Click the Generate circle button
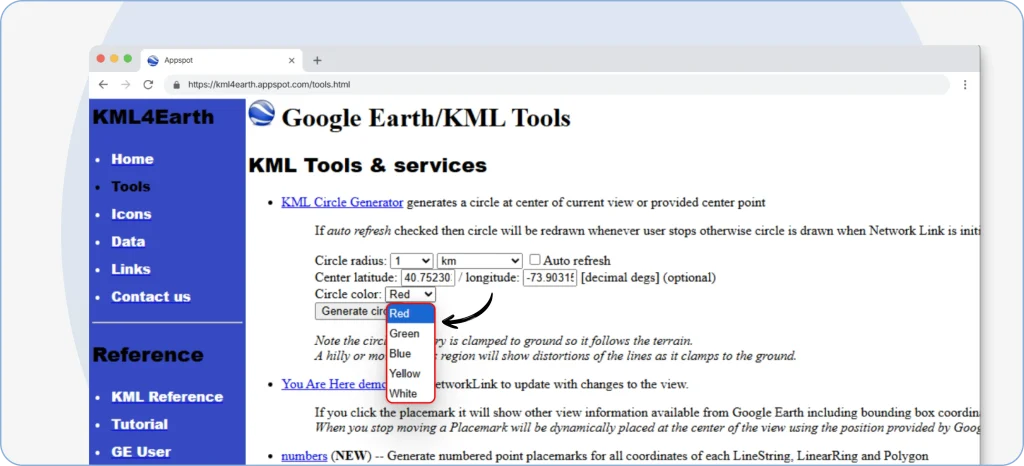Image resolution: width=1024 pixels, height=466 pixels. [x=351, y=311]
